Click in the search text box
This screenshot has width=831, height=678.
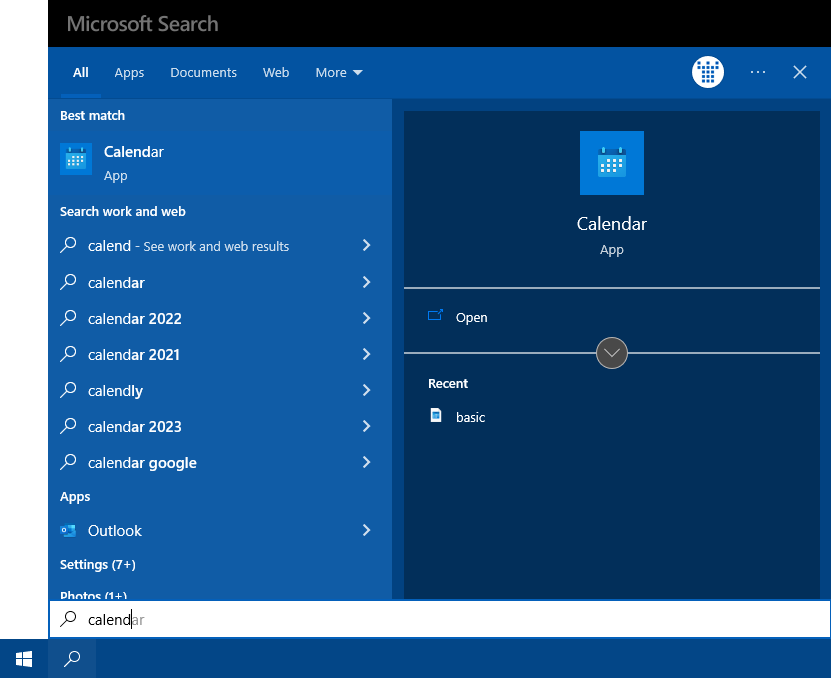(440, 619)
